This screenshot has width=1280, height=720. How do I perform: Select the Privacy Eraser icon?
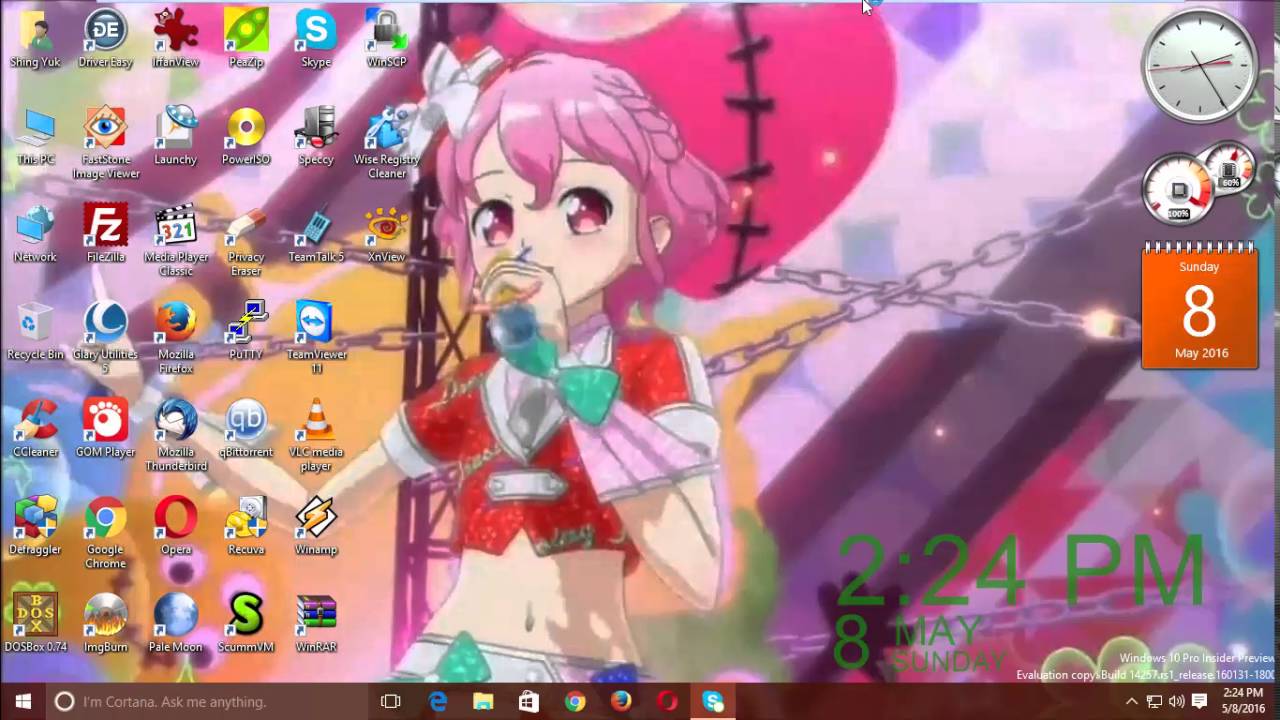coord(246,241)
